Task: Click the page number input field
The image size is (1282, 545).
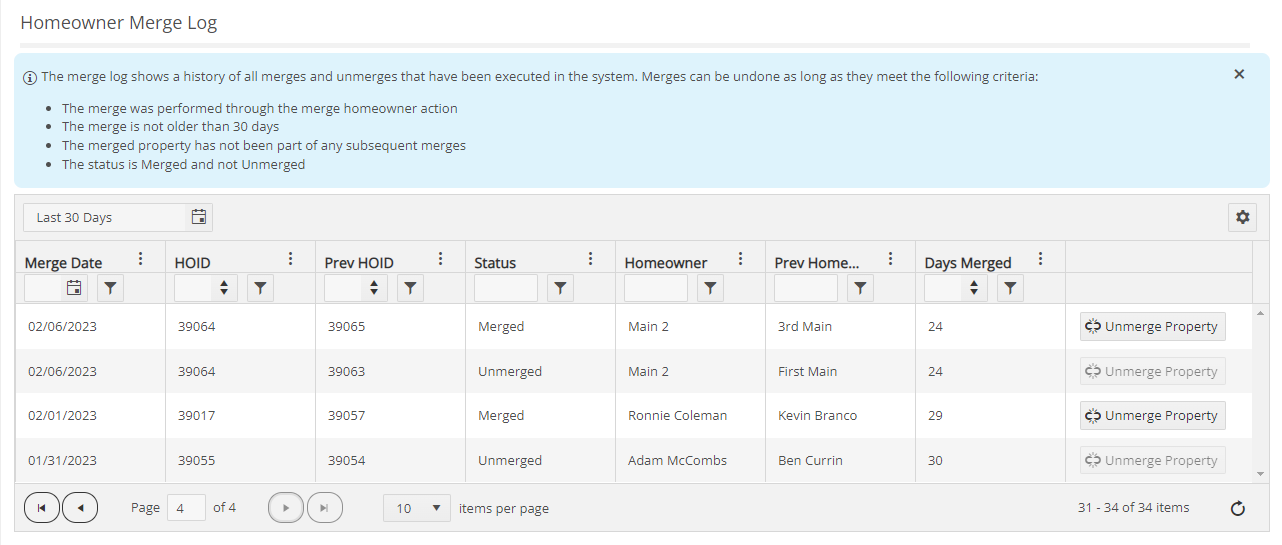Action: click(x=186, y=508)
